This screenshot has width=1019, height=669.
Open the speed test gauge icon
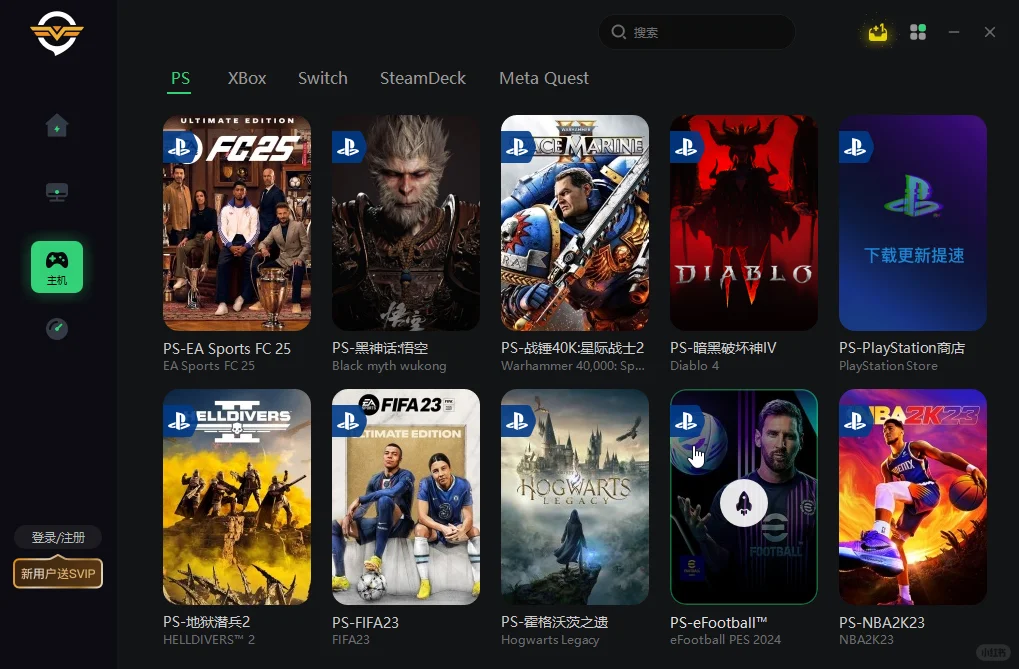coord(57,329)
